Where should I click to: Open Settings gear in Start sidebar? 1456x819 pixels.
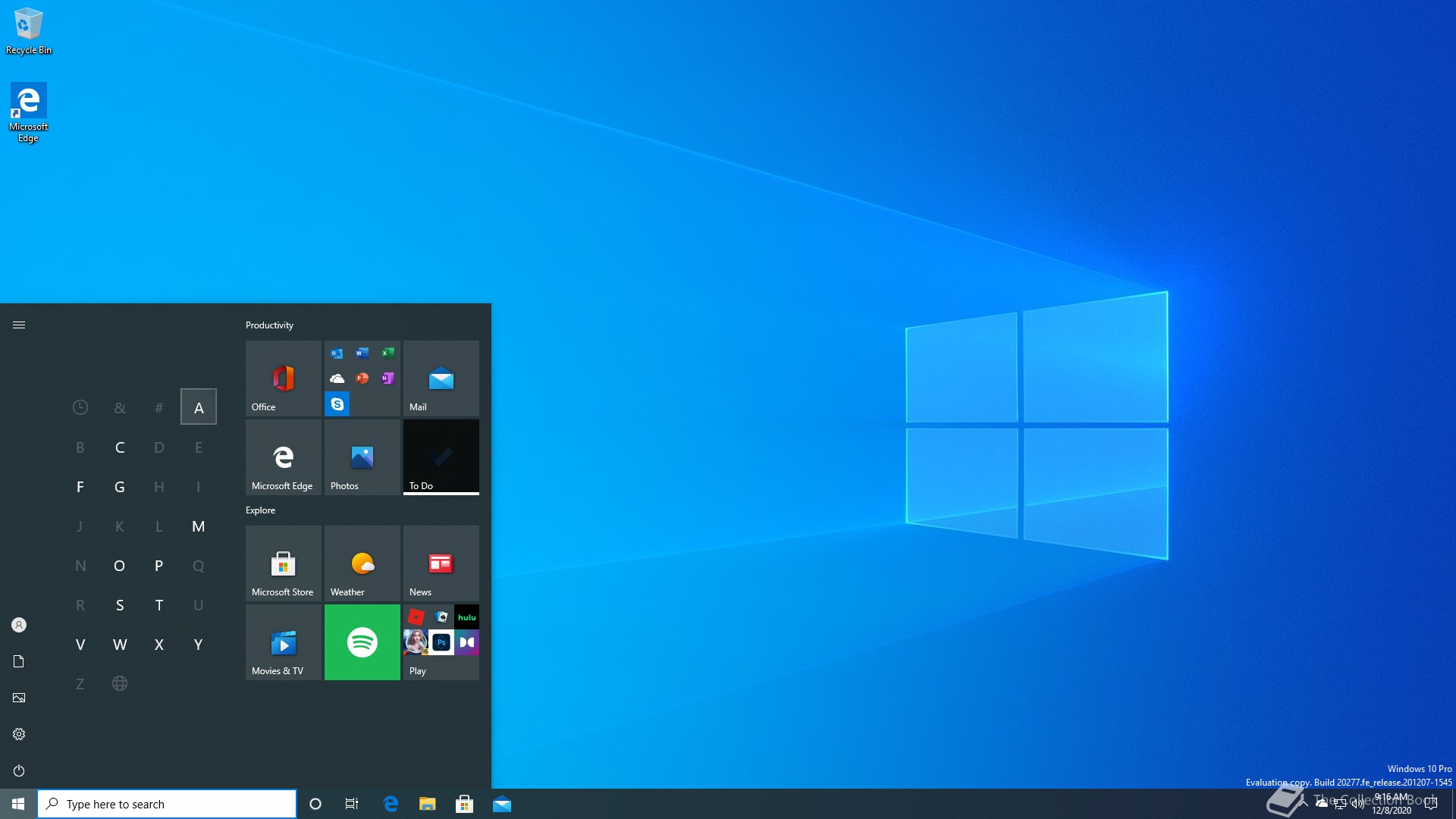click(x=19, y=734)
